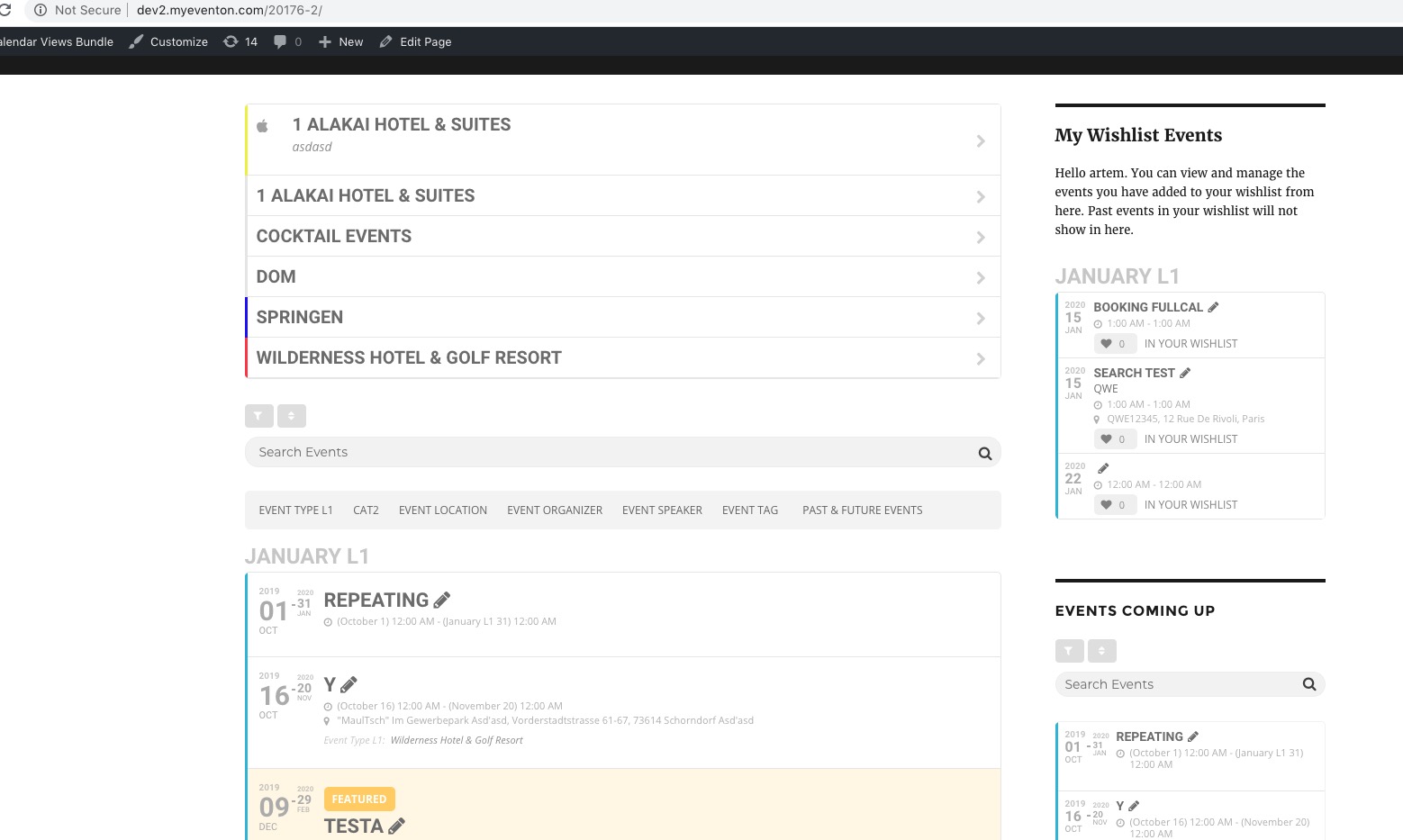
Task: Click the sidebar Events Coming Up filter icon
Action: (x=1069, y=650)
